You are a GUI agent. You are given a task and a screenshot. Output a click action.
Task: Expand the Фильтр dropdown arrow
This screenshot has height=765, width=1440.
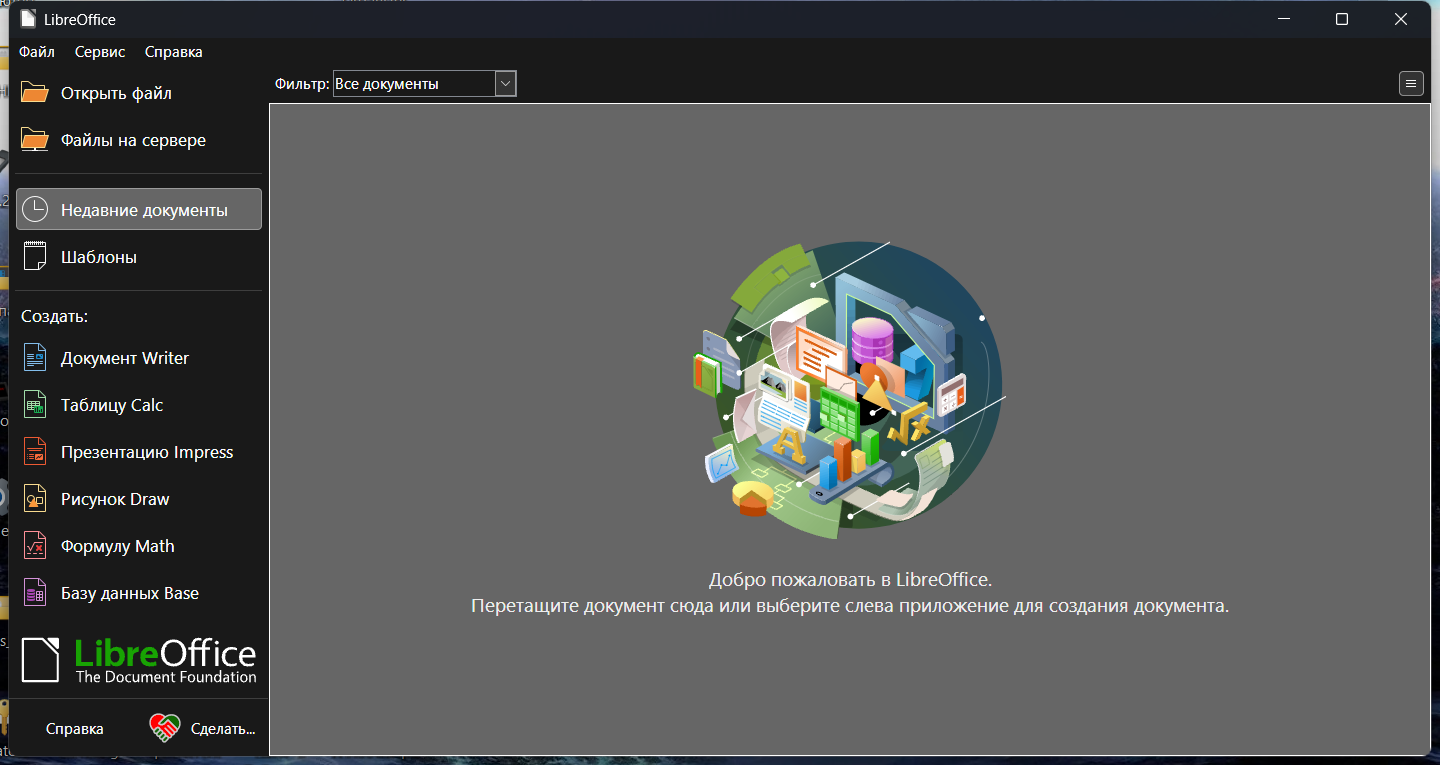[506, 84]
